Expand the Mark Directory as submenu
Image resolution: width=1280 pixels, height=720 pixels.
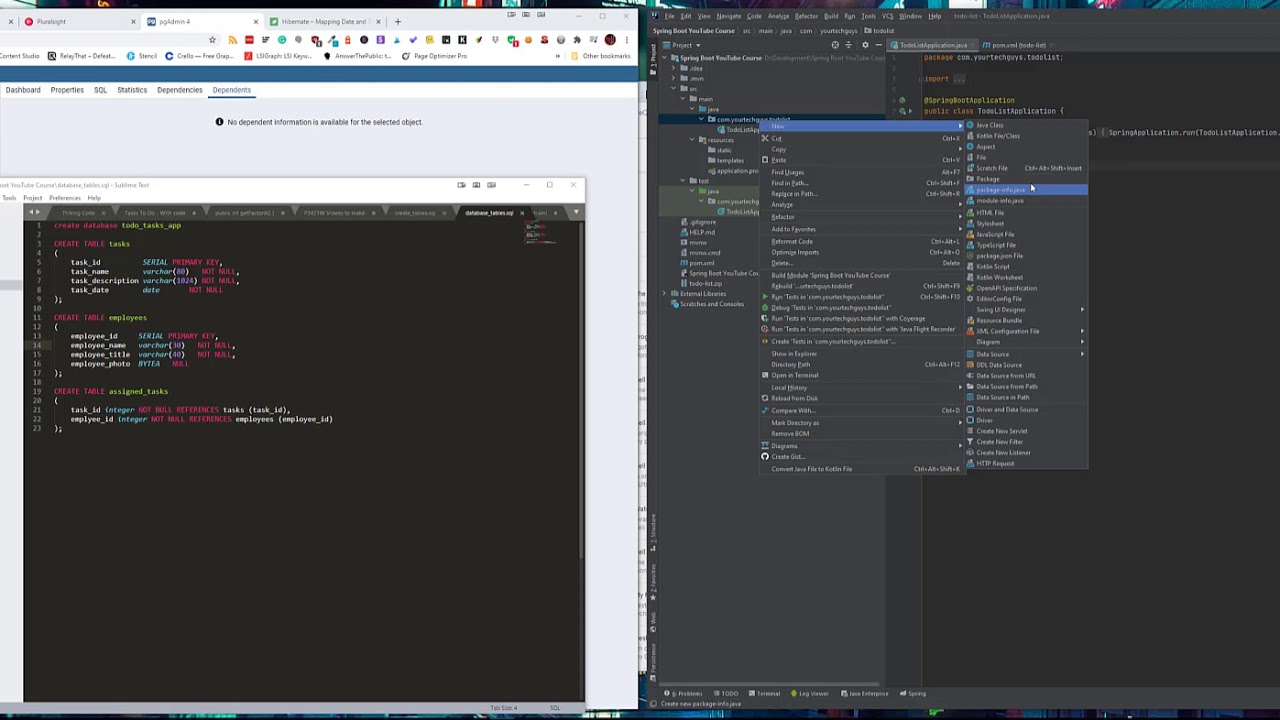[863, 423]
